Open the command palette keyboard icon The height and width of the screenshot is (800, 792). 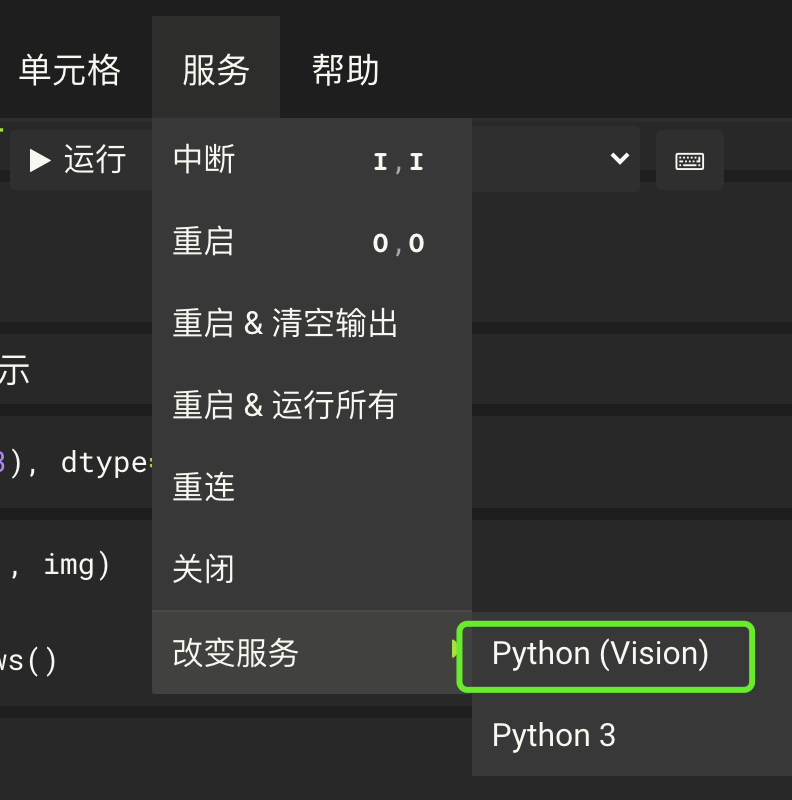click(689, 160)
